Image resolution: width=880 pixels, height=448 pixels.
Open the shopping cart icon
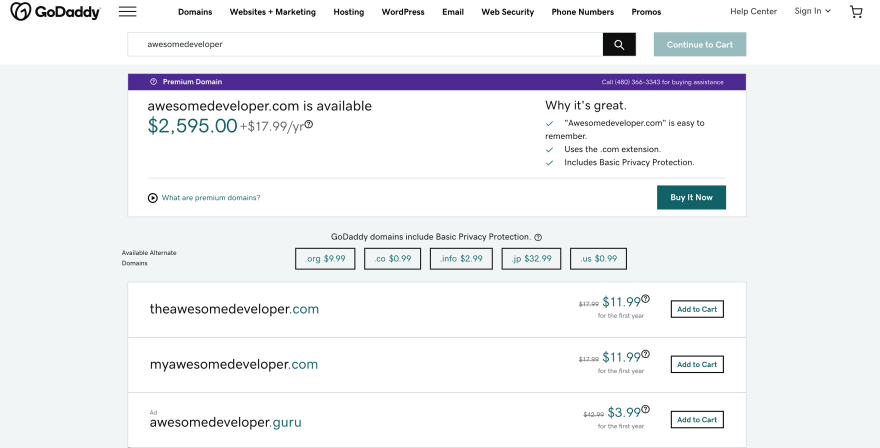[x=856, y=11]
